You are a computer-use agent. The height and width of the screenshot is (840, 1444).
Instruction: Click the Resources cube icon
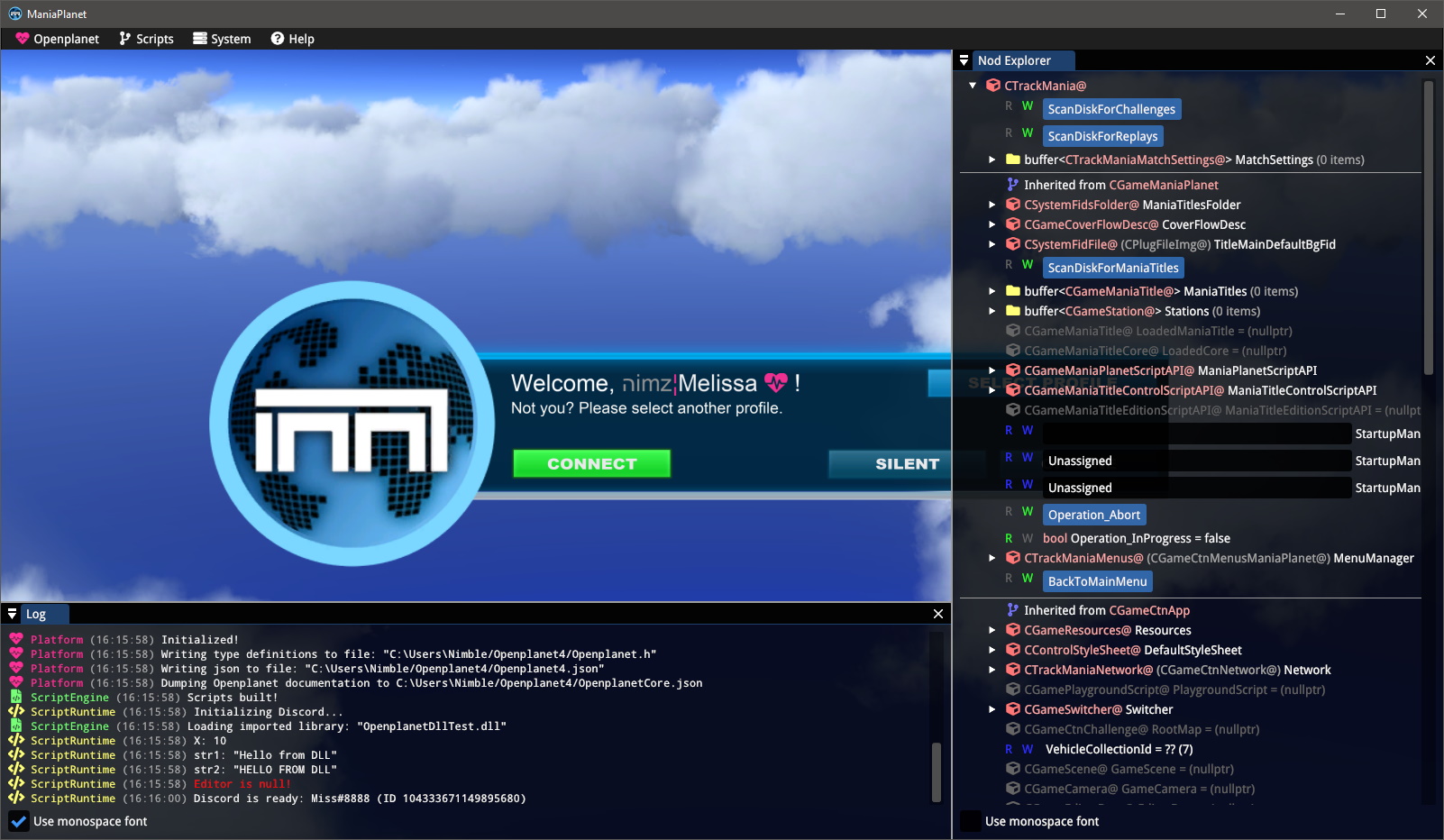[x=1012, y=630]
